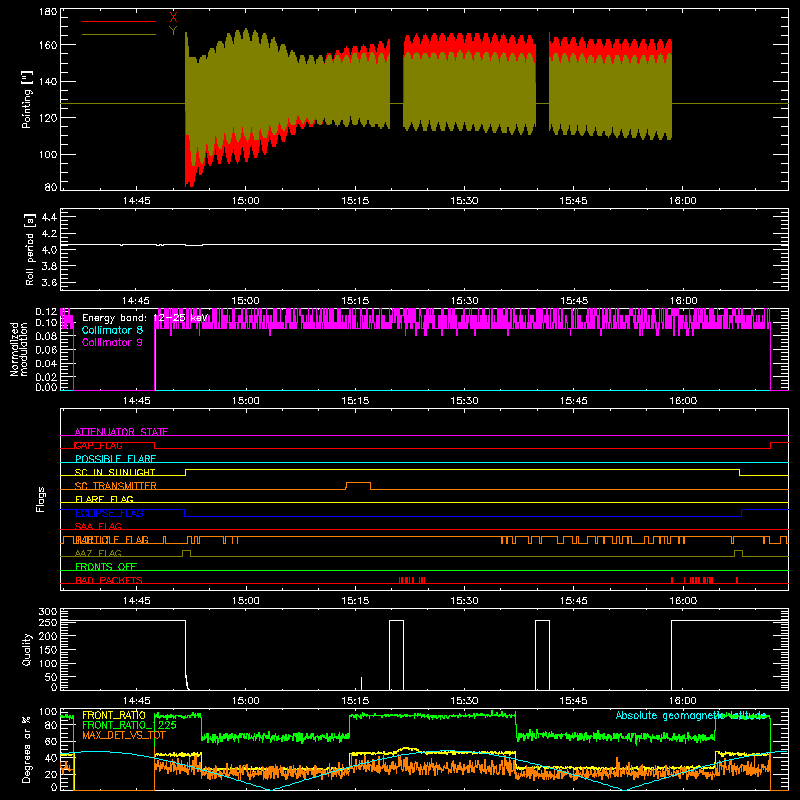
Task: Click the FLARE_FLAG label
Action: (x=104, y=499)
